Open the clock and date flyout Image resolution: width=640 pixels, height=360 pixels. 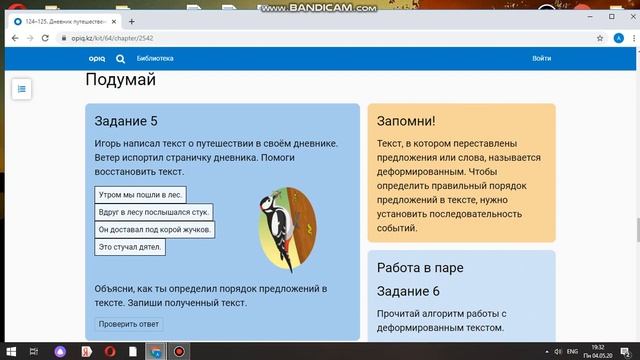click(598, 351)
